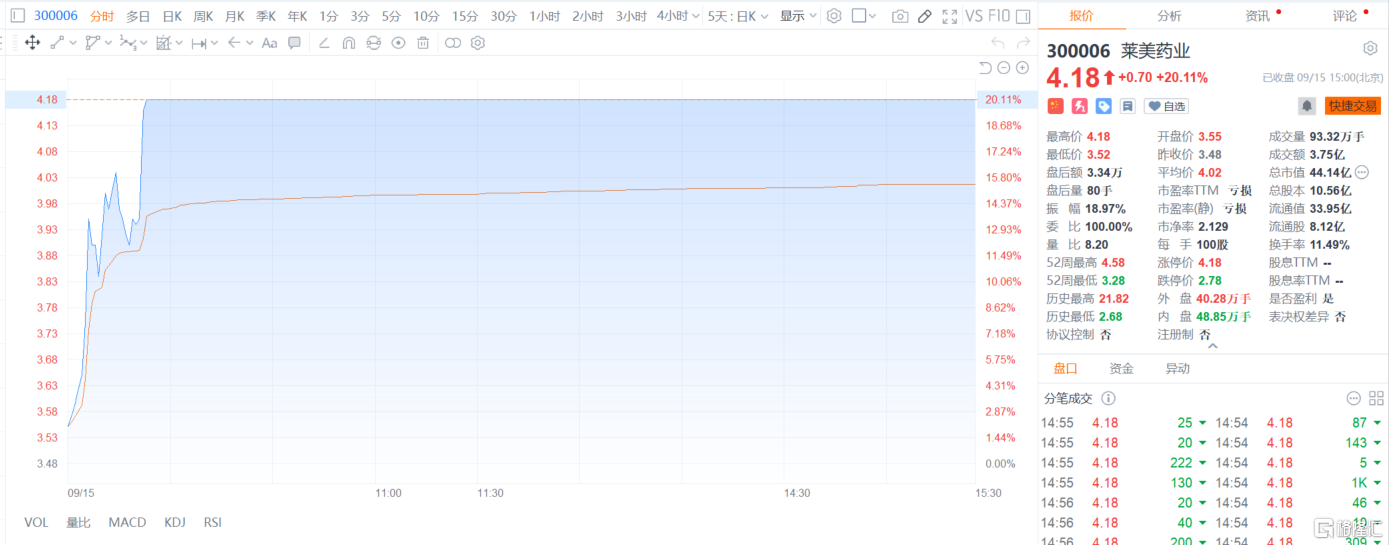Viewport: 1389px width, 545px height.
Task: Open the layout square dropdown
Action: click(865, 16)
